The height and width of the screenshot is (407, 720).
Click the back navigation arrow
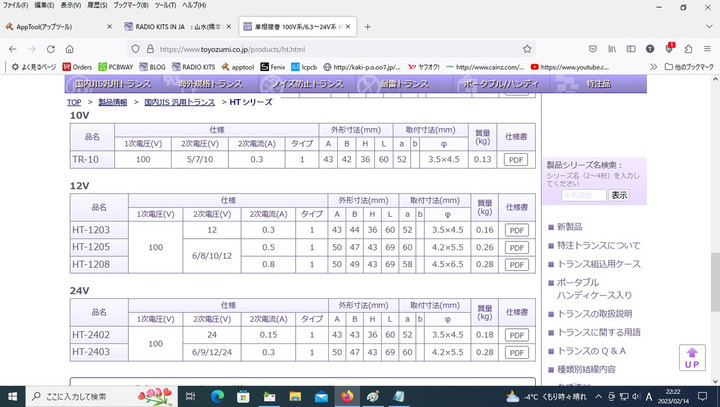point(9,47)
